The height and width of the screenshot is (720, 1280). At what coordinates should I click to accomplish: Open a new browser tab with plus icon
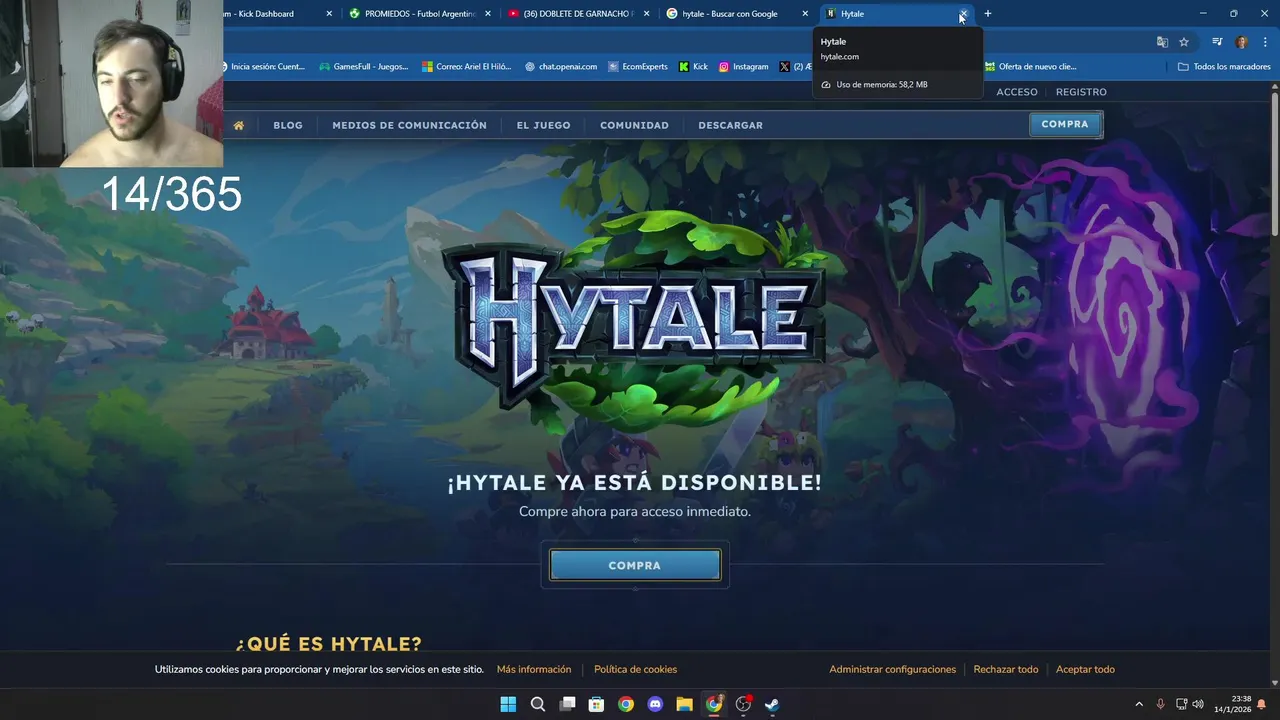(x=988, y=14)
